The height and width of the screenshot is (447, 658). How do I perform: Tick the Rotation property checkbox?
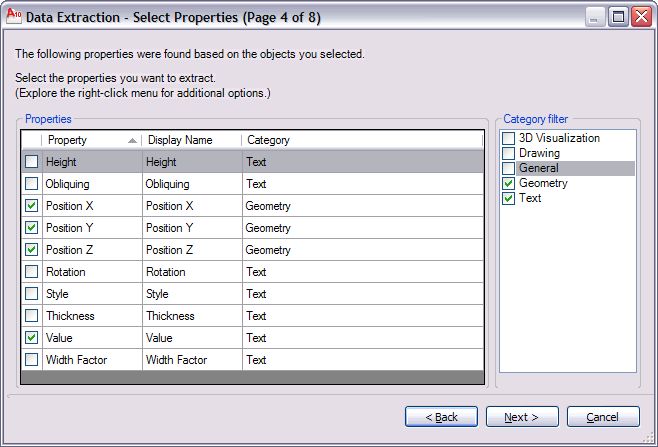(x=32, y=272)
